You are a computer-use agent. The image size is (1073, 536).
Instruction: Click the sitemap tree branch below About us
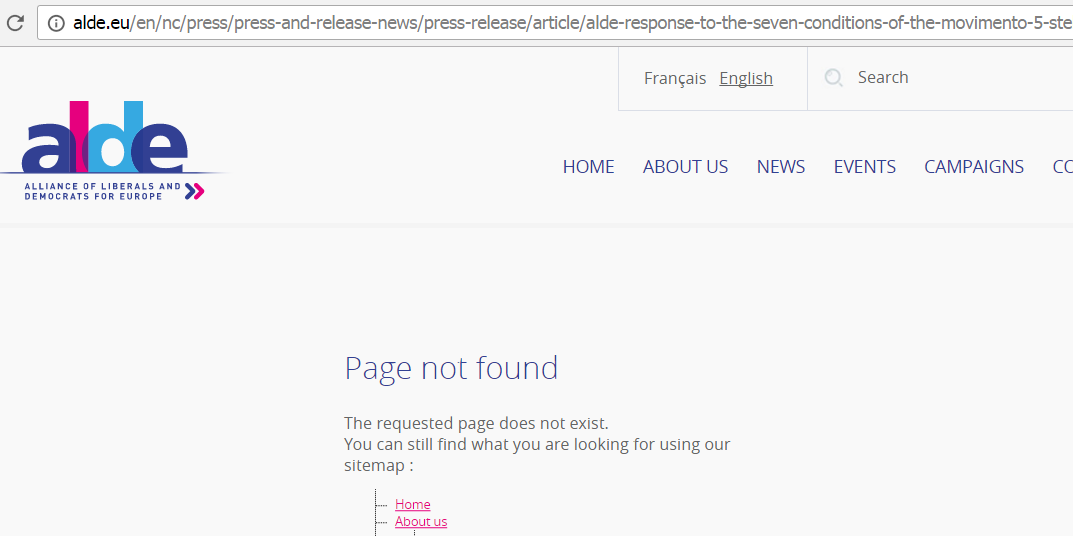[x=414, y=532]
